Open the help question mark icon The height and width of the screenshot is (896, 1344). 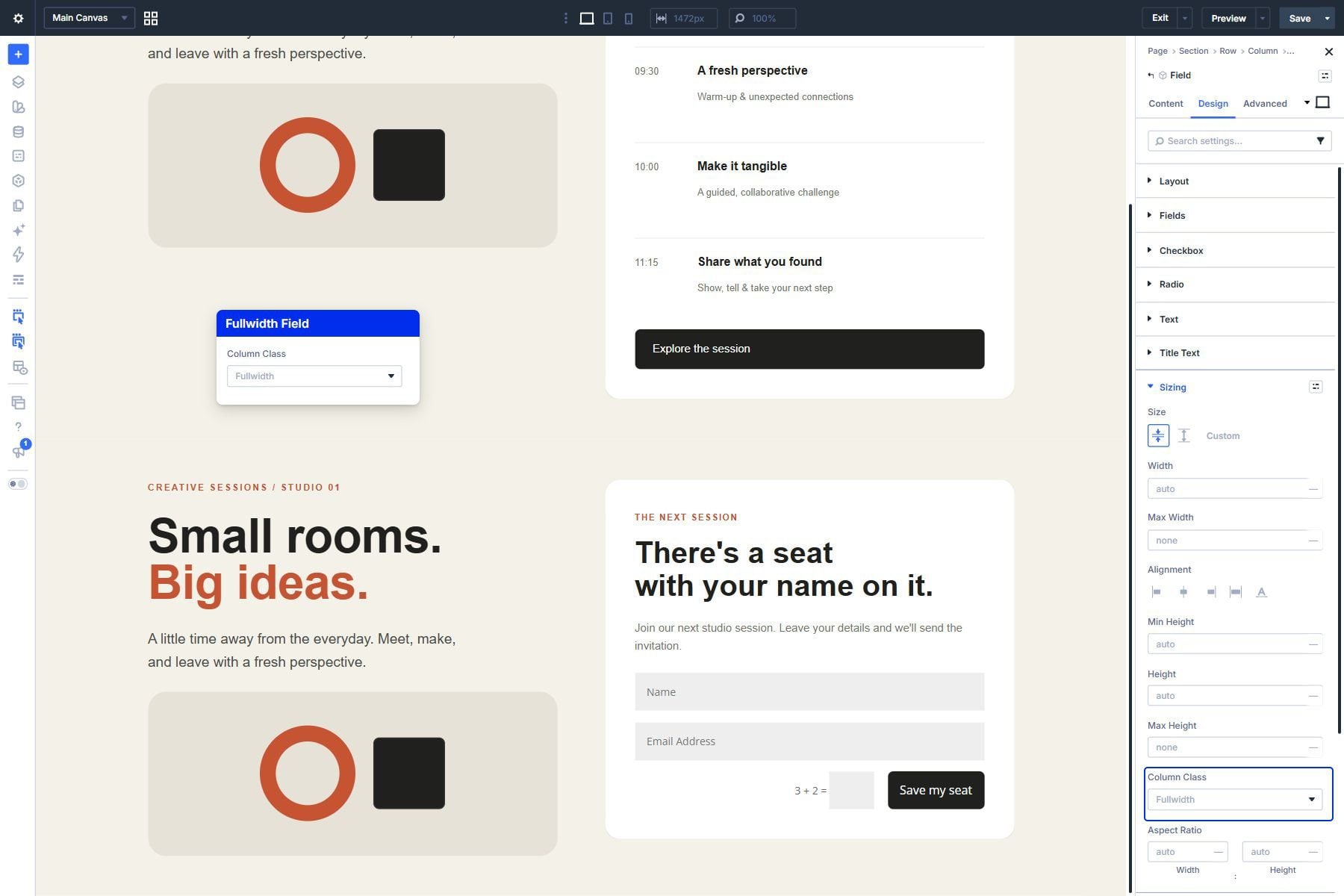pyautogui.click(x=18, y=427)
